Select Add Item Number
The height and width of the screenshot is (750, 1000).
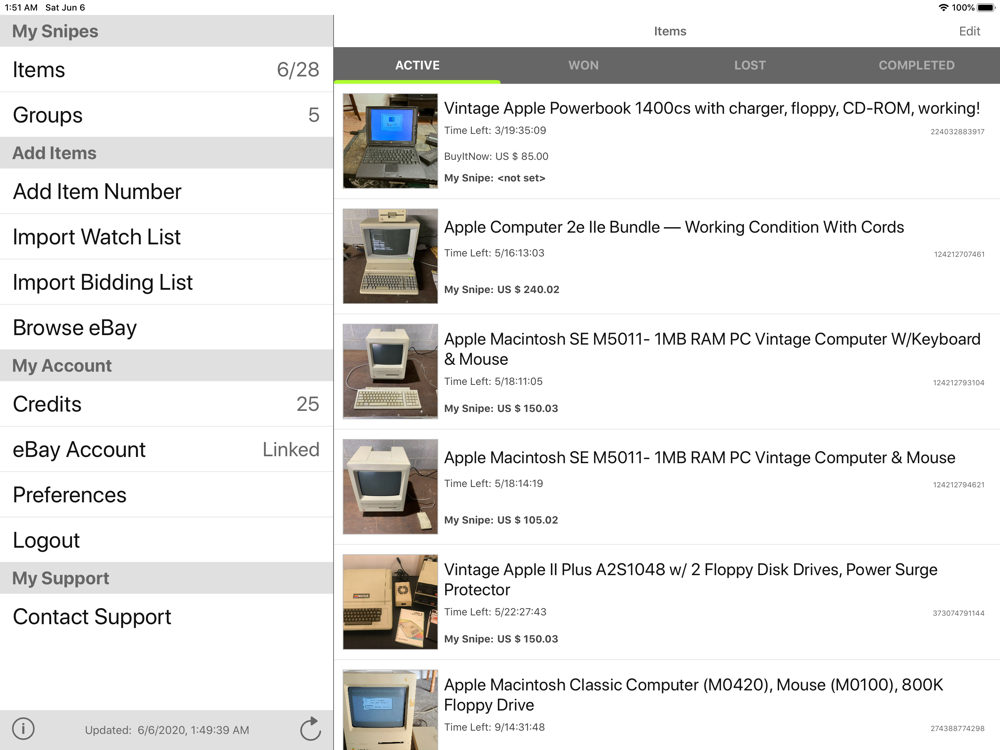tap(166, 191)
